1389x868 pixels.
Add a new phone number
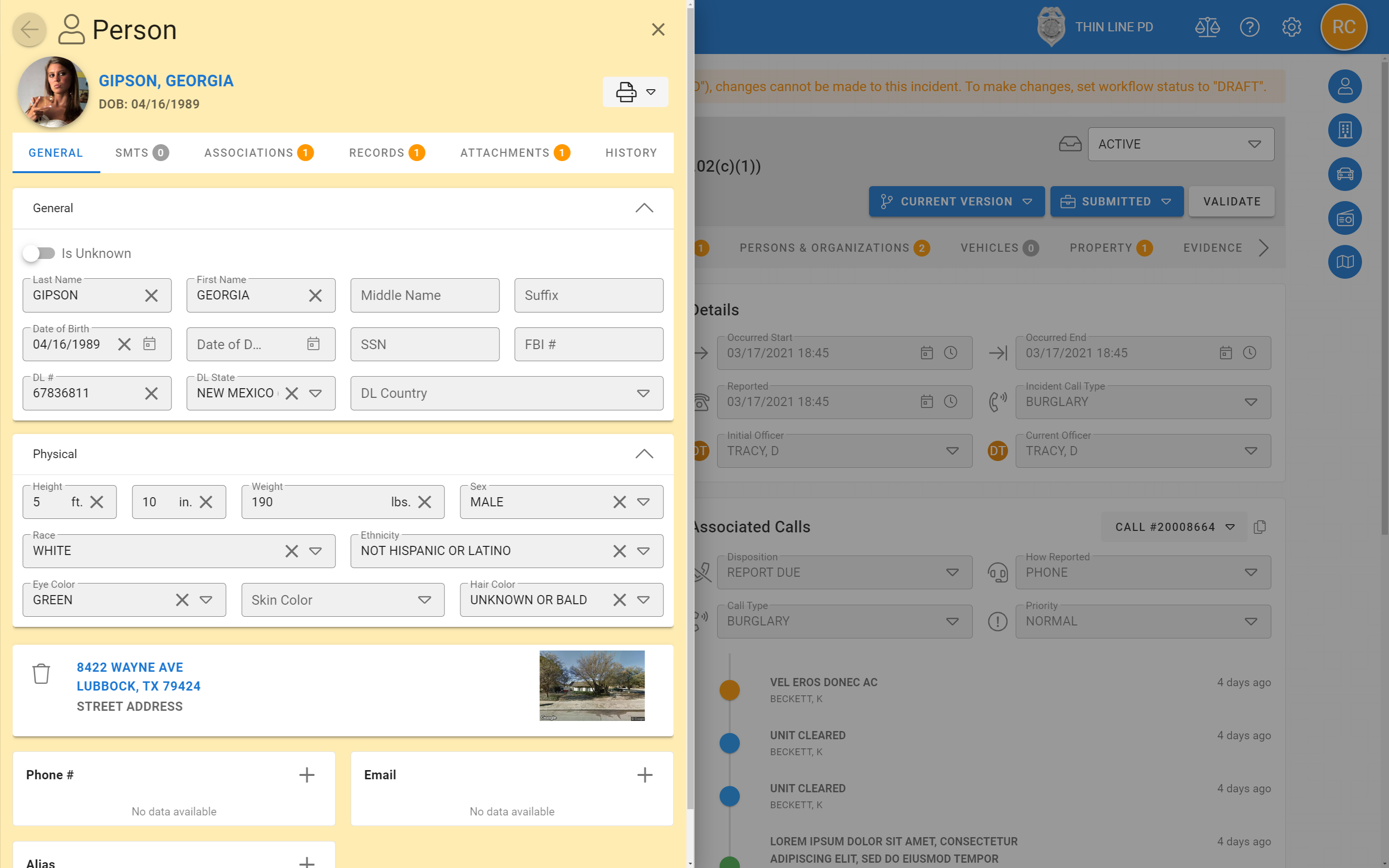307,774
